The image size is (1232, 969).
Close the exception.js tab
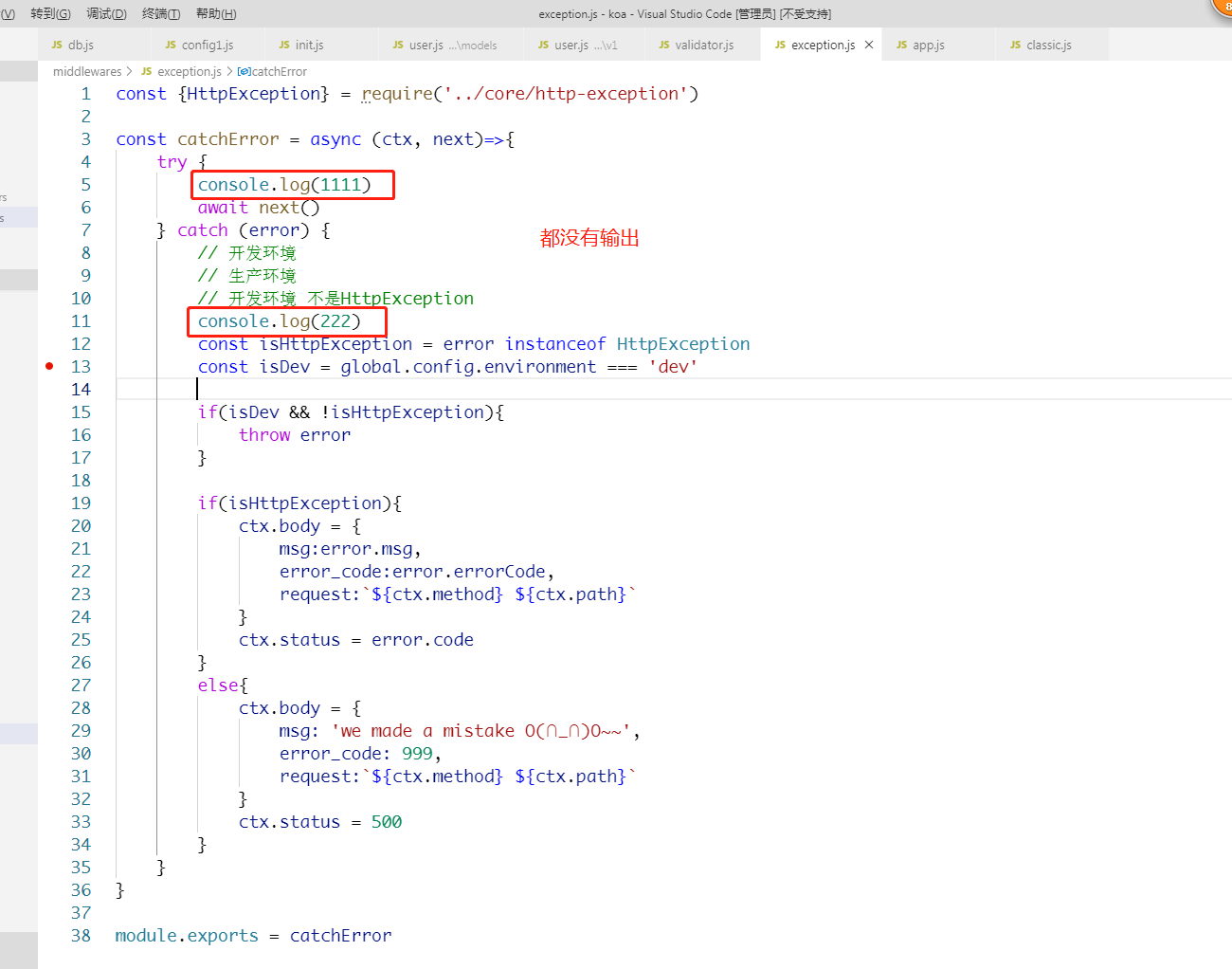(x=869, y=45)
